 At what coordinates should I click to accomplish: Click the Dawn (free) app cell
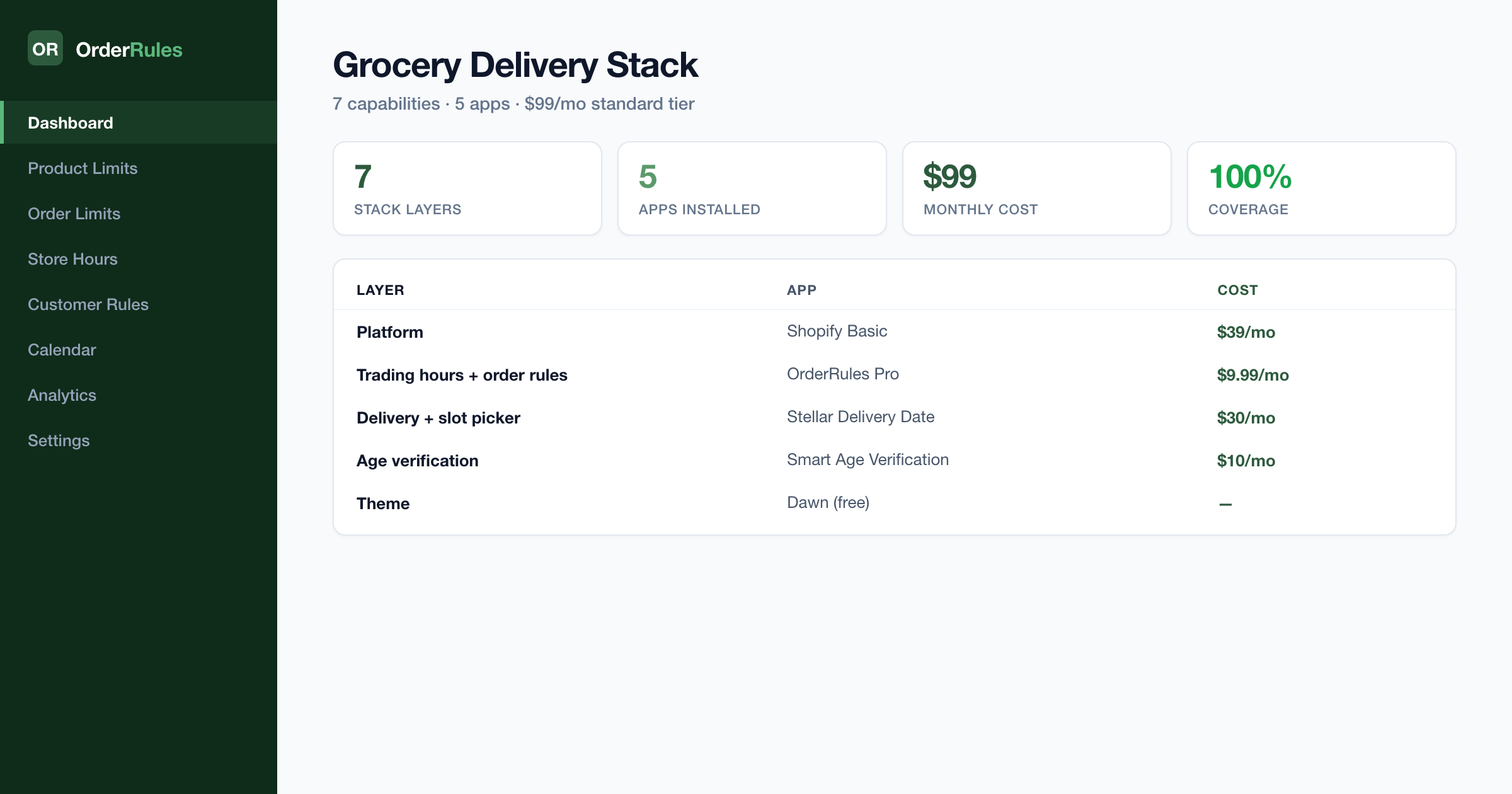(828, 503)
